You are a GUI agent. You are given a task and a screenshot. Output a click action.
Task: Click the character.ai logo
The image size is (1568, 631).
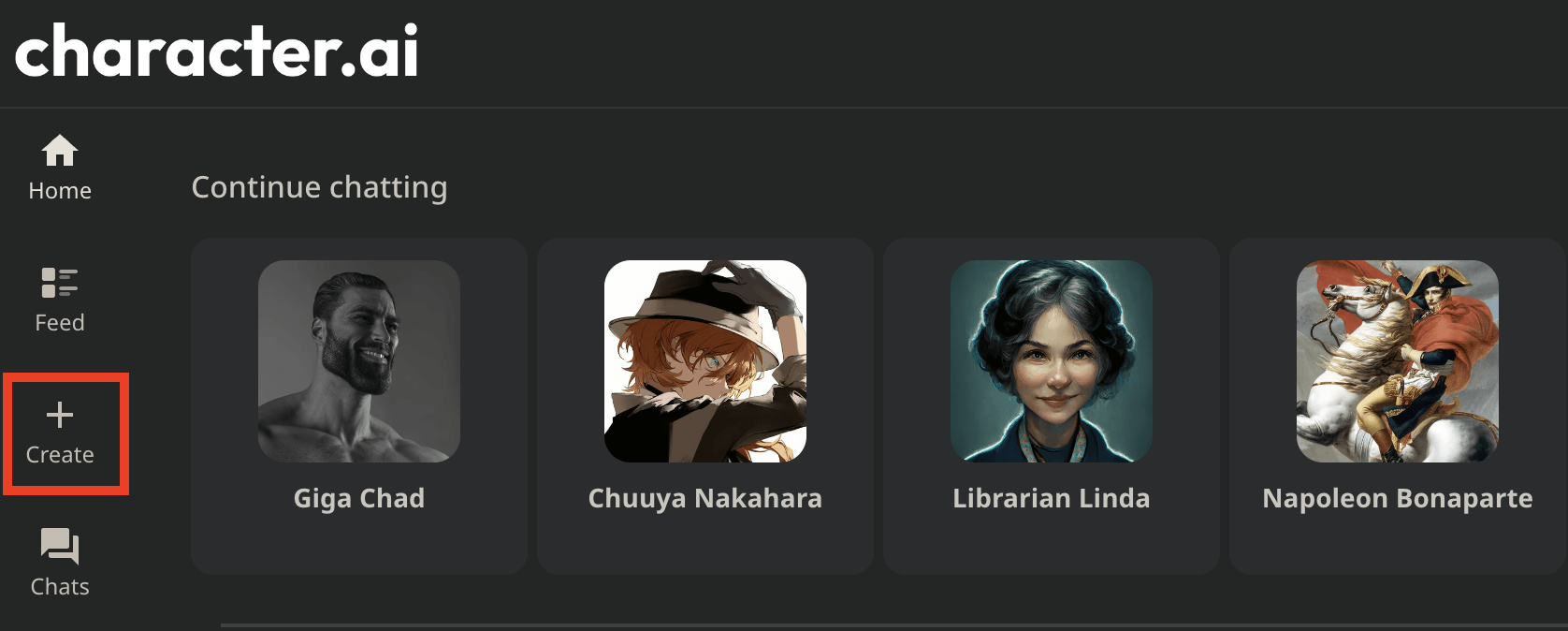[217, 51]
